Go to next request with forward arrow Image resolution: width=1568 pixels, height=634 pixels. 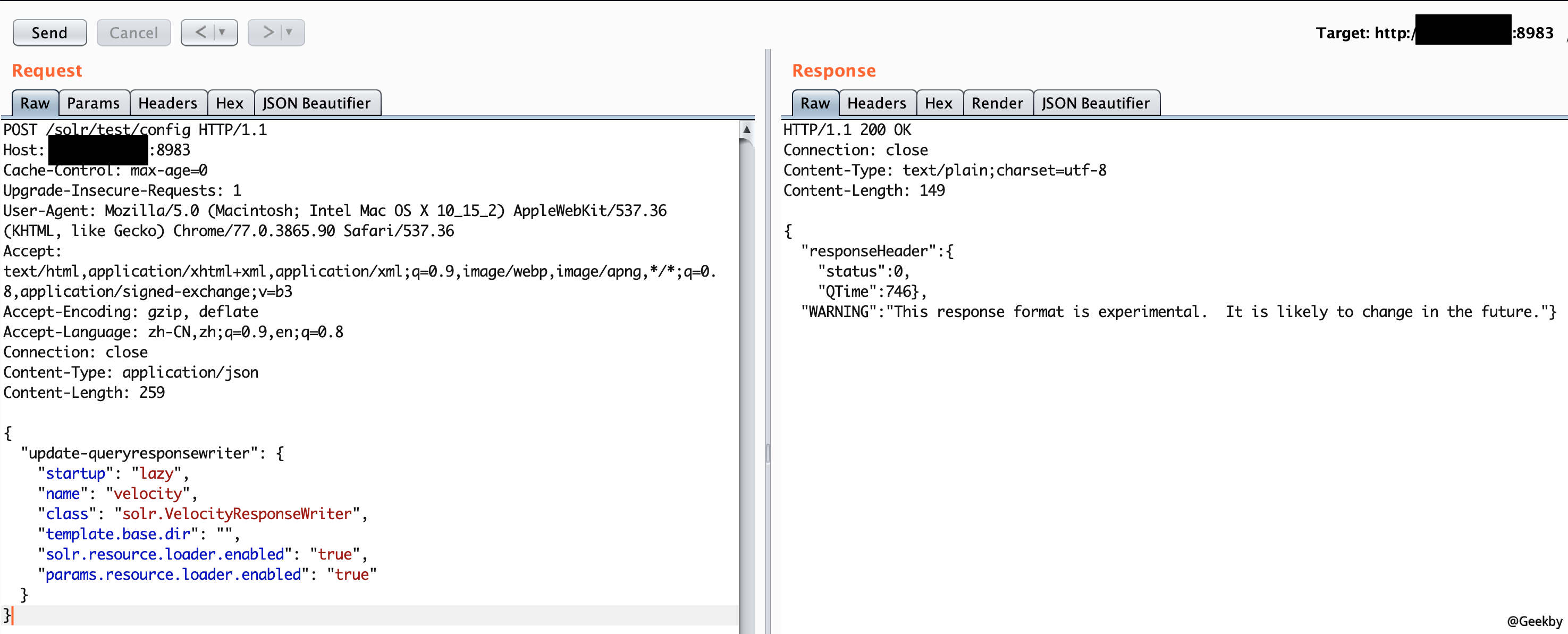268,32
